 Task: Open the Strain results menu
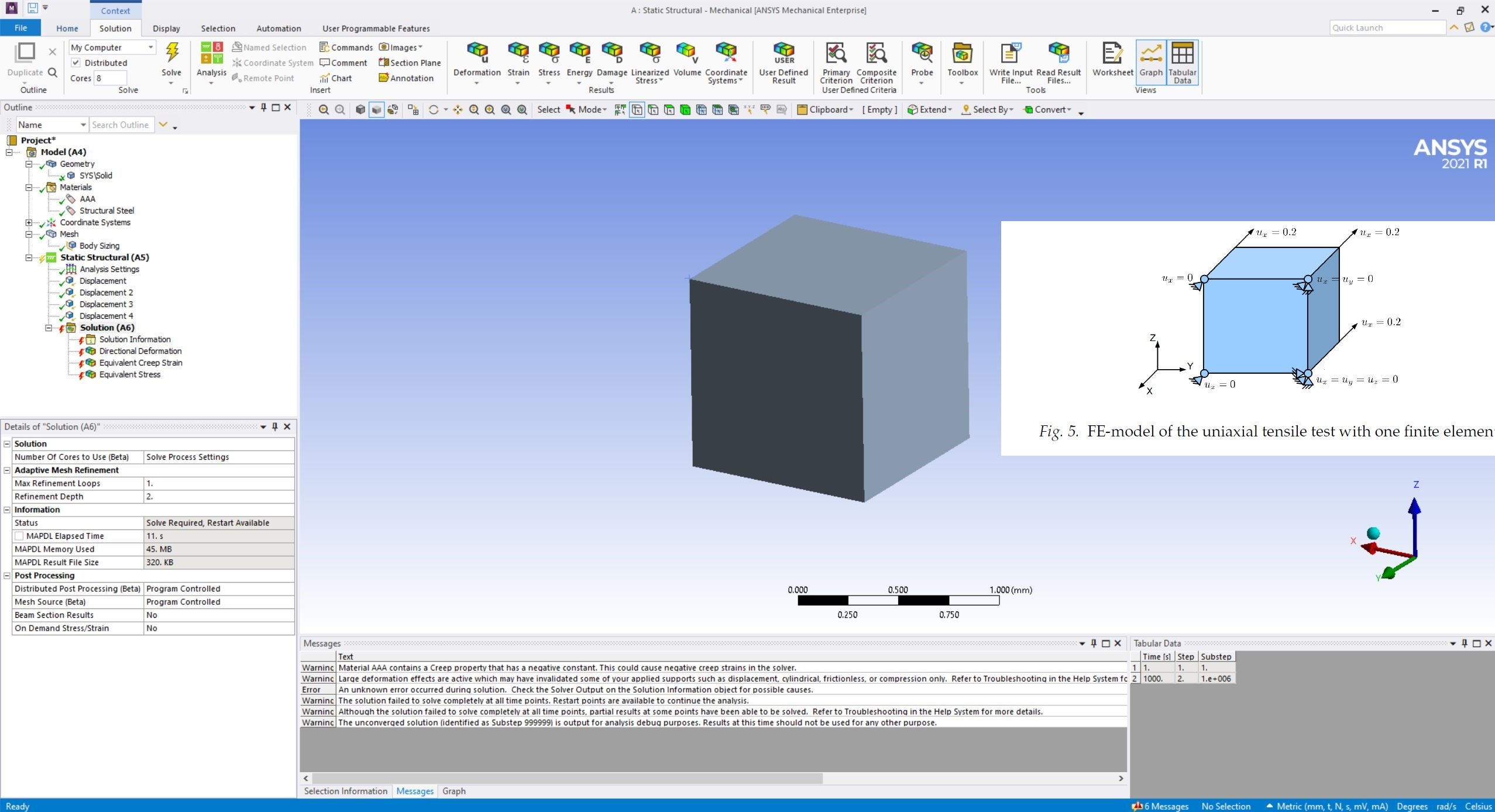(518, 63)
